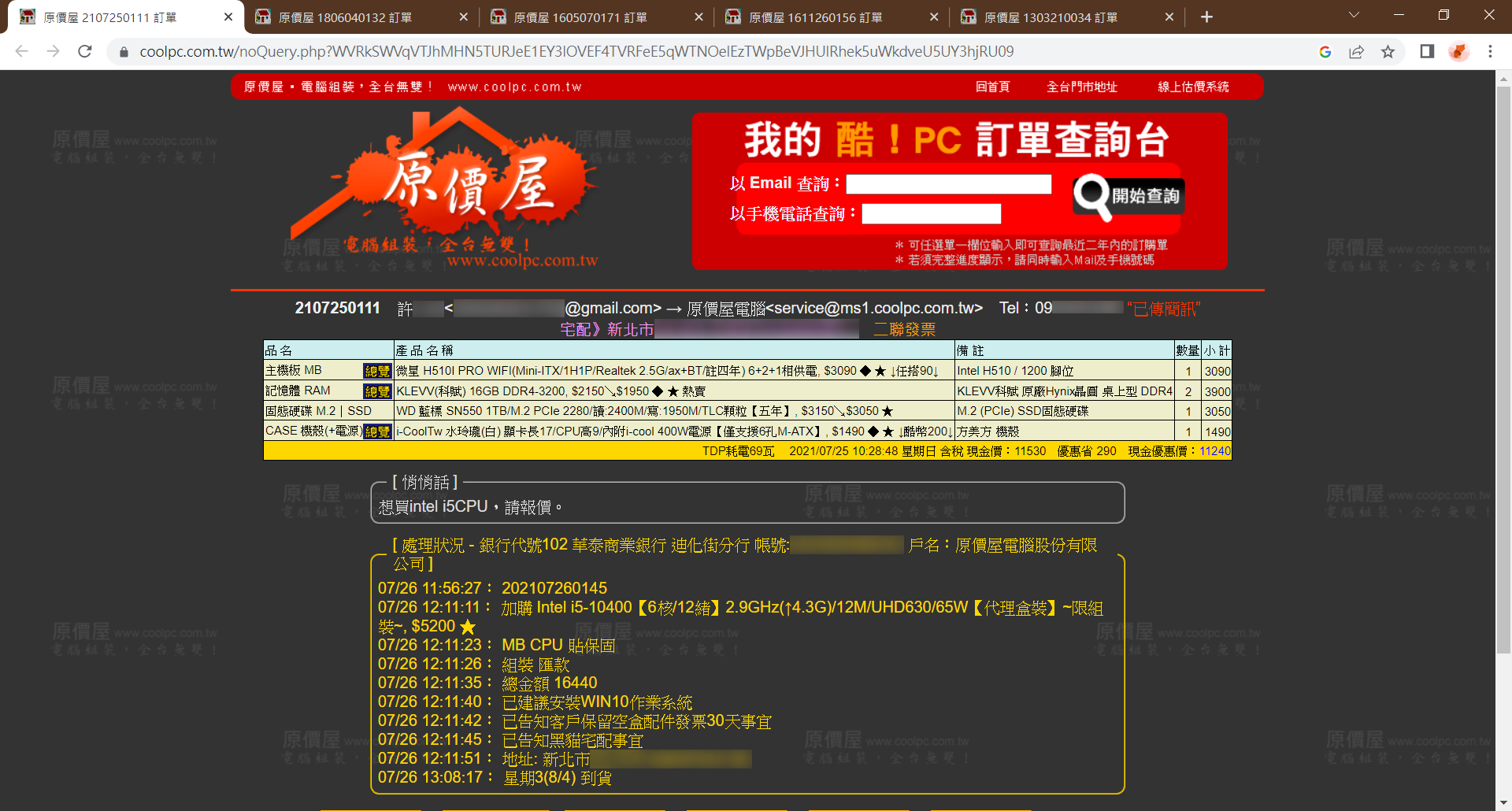Image resolution: width=1512 pixels, height=811 pixels.
Task: Click the 想買intel i5CPU message text
Action: tap(470, 507)
